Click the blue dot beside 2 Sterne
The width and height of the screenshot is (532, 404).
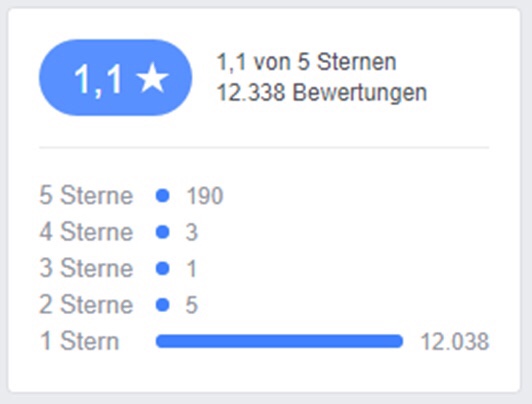coord(163,305)
